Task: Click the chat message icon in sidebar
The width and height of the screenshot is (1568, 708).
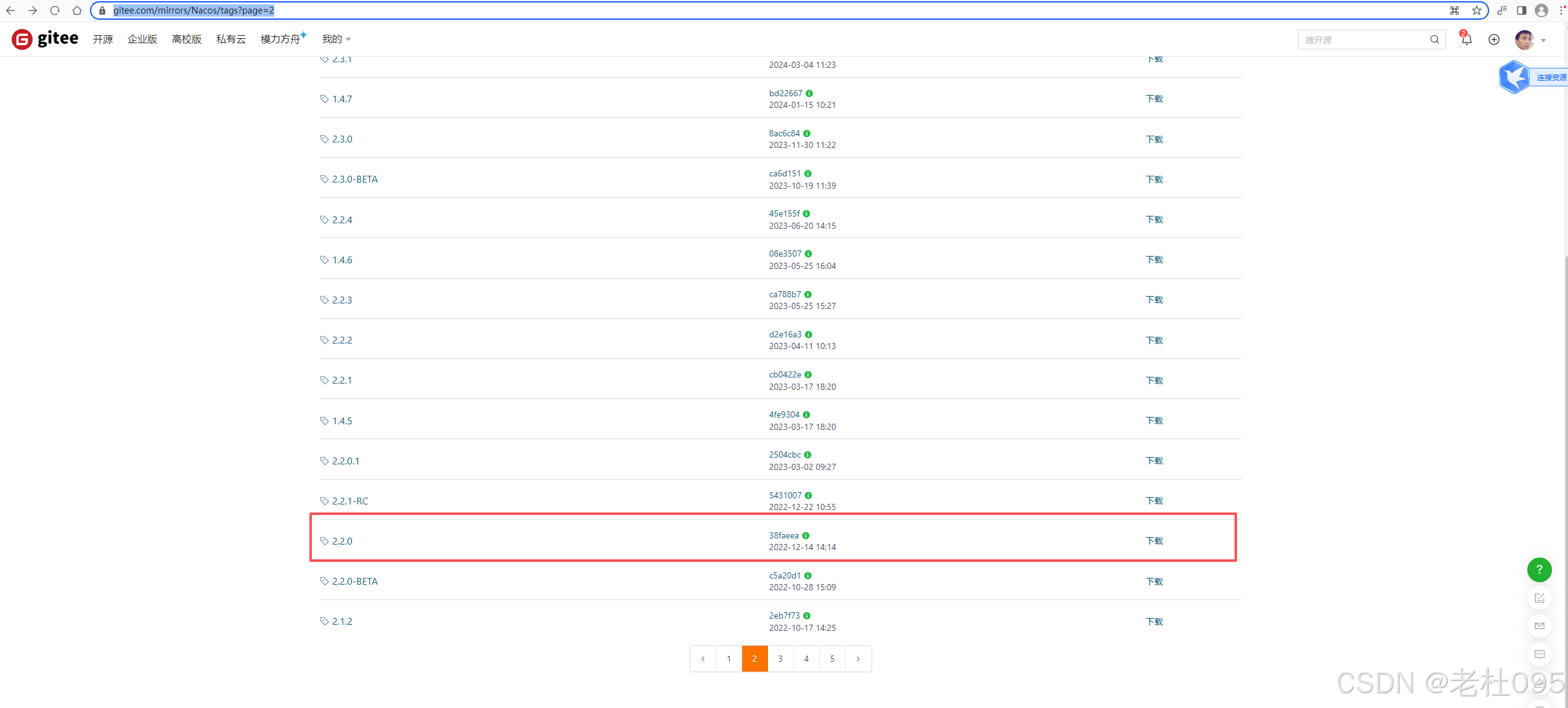Action: tap(1540, 654)
